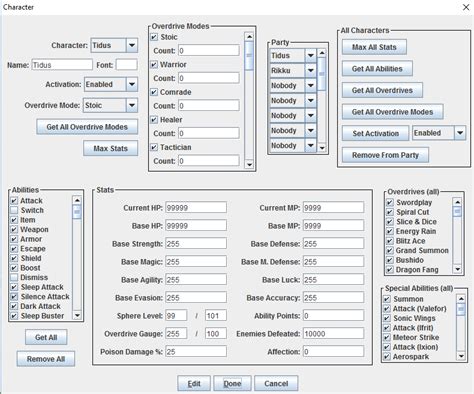Click the Max All Stats button
This screenshot has height=394, width=474.
tap(374, 47)
